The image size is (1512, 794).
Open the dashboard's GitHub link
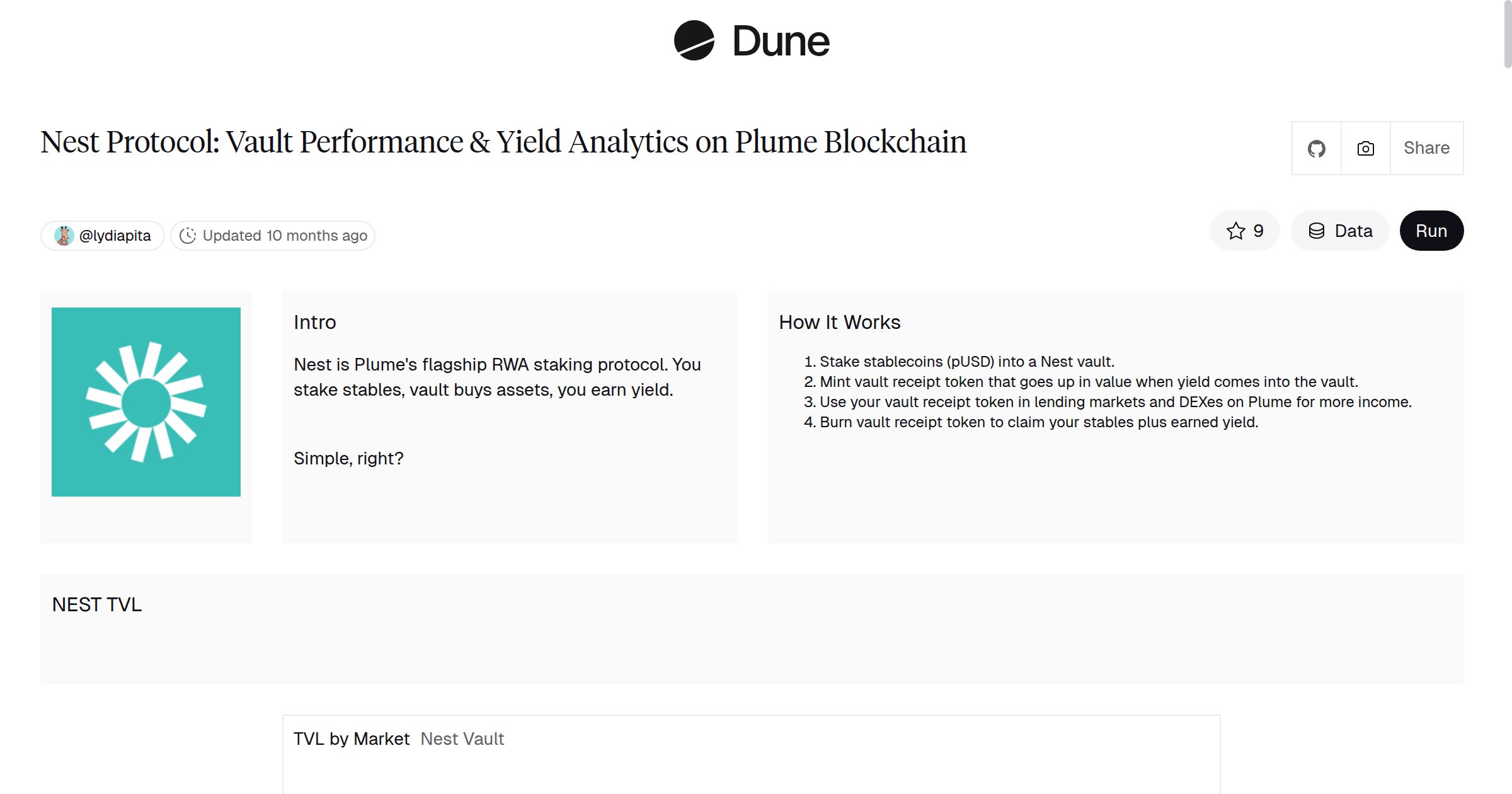(x=1316, y=147)
